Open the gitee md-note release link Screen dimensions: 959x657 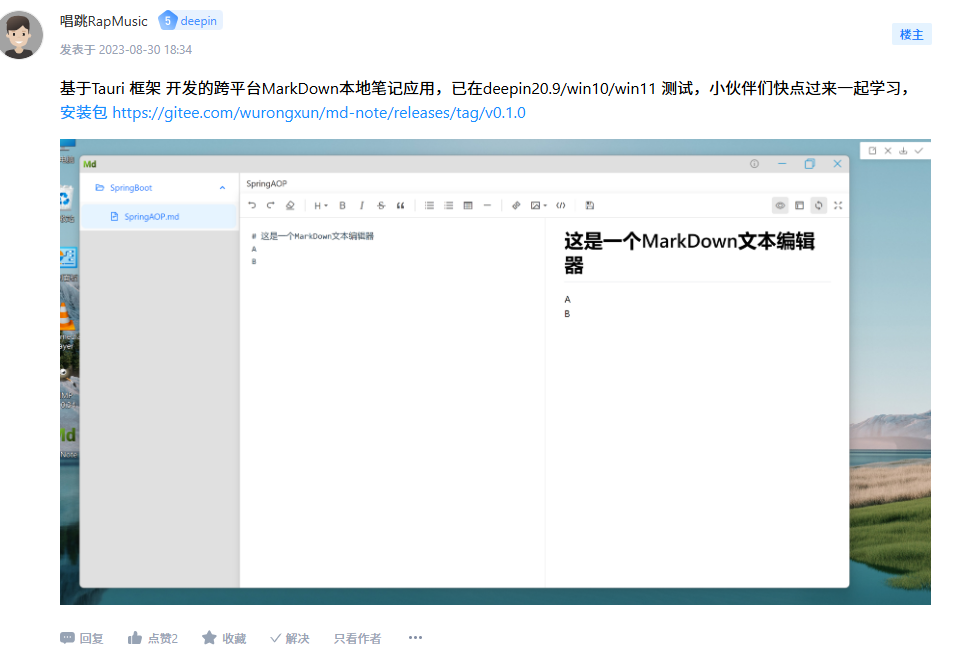click(x=319, y=113)
